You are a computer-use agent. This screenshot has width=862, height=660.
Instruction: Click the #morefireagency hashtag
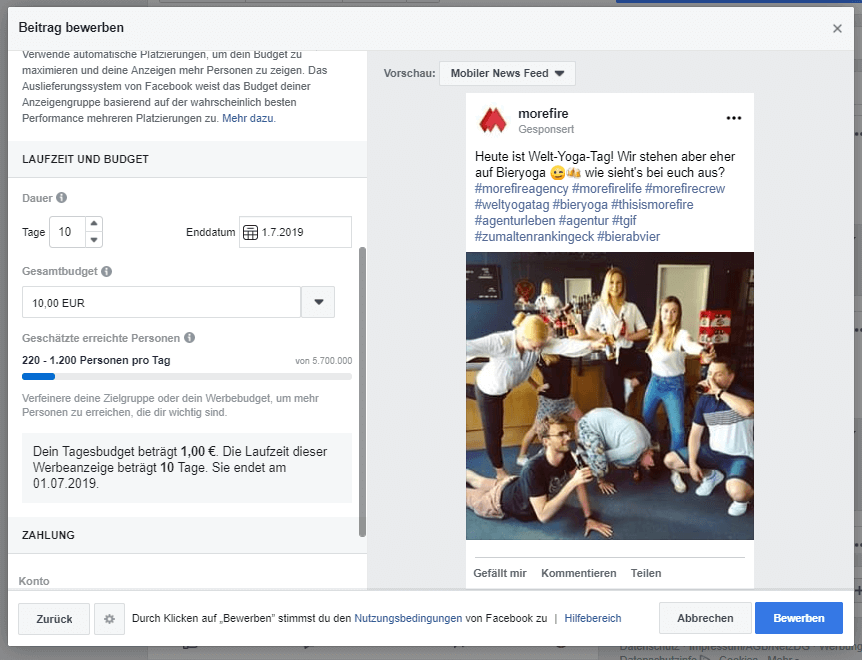click(x=521, y=188)
